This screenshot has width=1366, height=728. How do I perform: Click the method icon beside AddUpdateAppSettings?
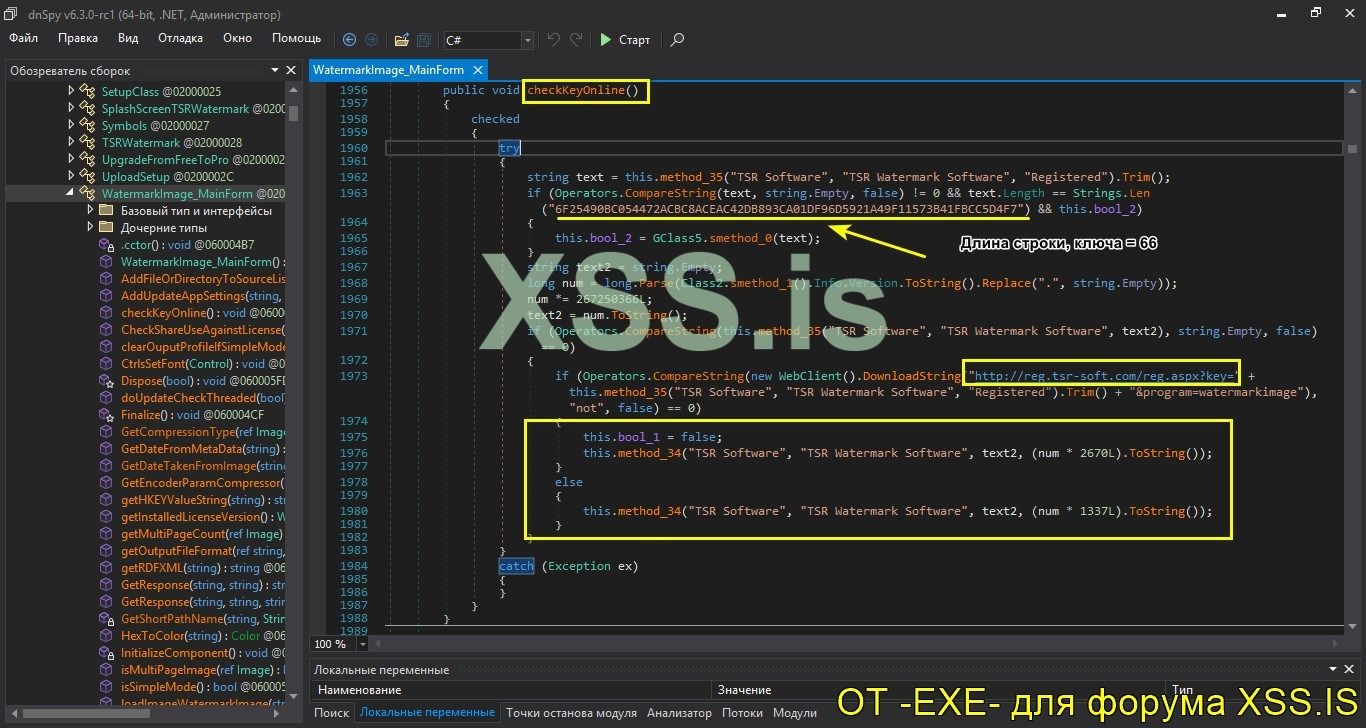coord(107,296)
